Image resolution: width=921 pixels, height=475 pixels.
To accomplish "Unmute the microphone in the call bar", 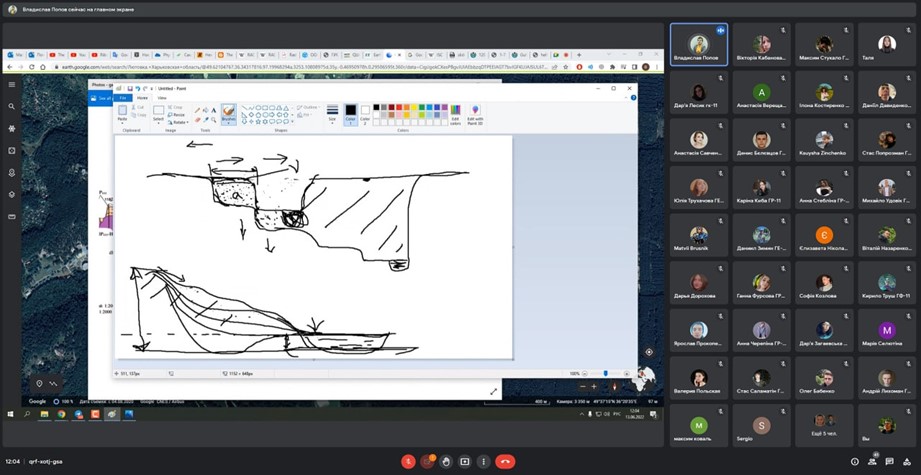I will (408, 461).
